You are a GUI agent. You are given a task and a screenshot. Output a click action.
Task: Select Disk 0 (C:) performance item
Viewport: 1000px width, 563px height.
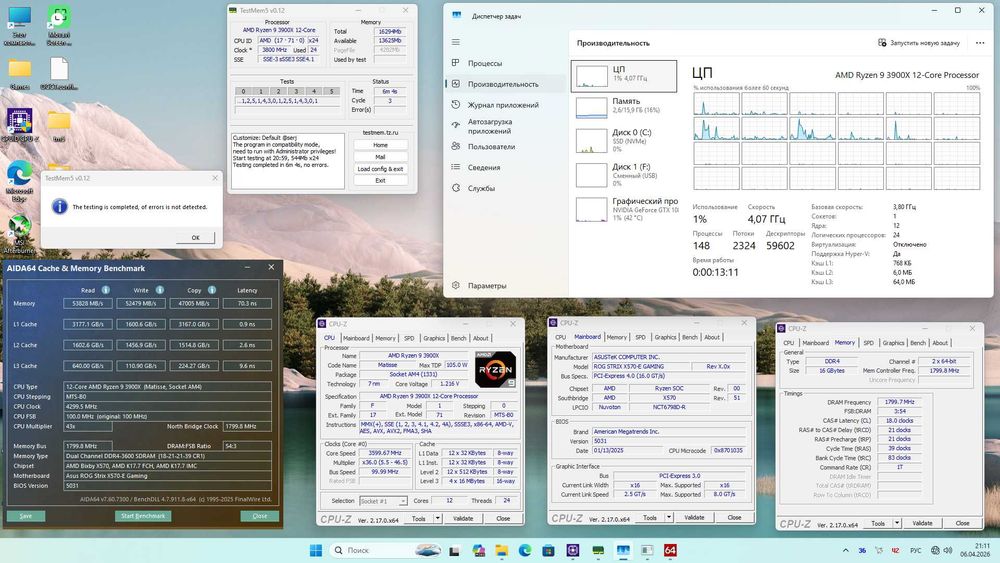click(624, 140)
